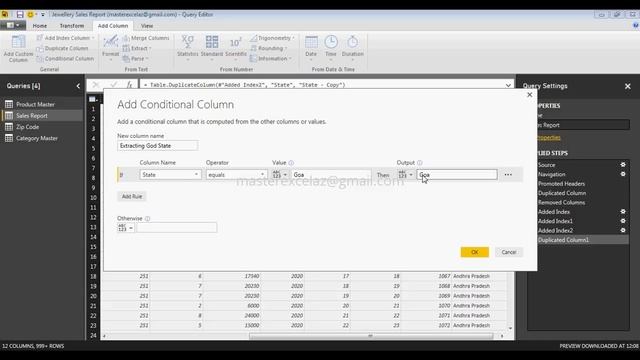Click OK to add column
This screenshot has height=360, width=640.
[x=475, y=252]
